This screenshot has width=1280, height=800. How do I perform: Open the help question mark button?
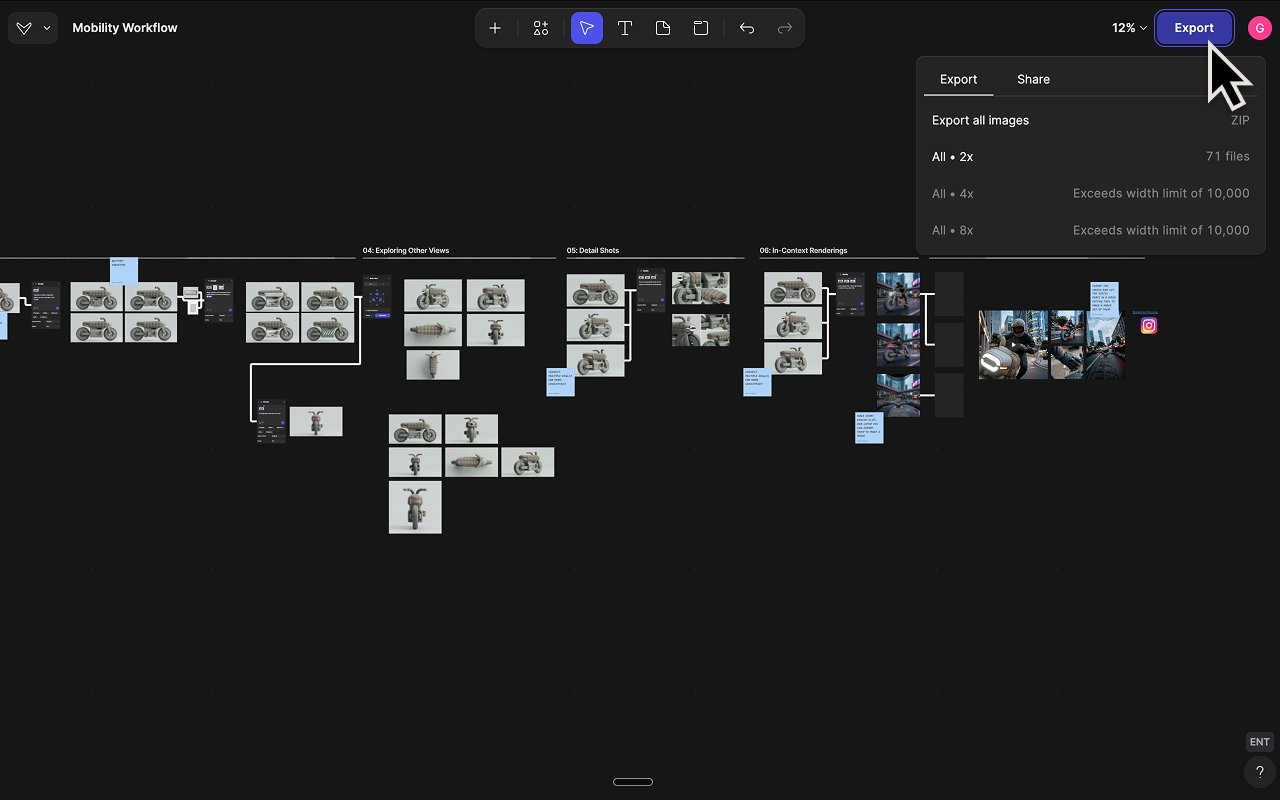(1259, 772)
